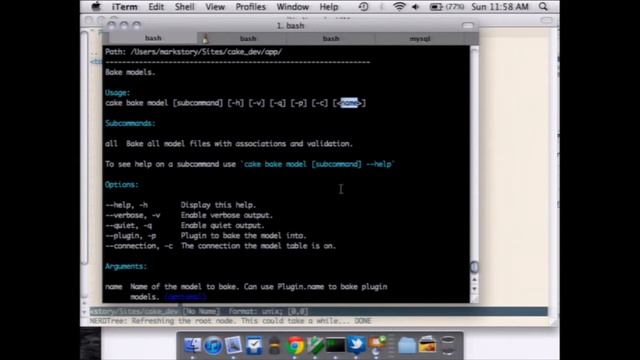The width and height of the screenshot is (640, 360).
Task: Open the Help menu
Action: coord(329,7)
